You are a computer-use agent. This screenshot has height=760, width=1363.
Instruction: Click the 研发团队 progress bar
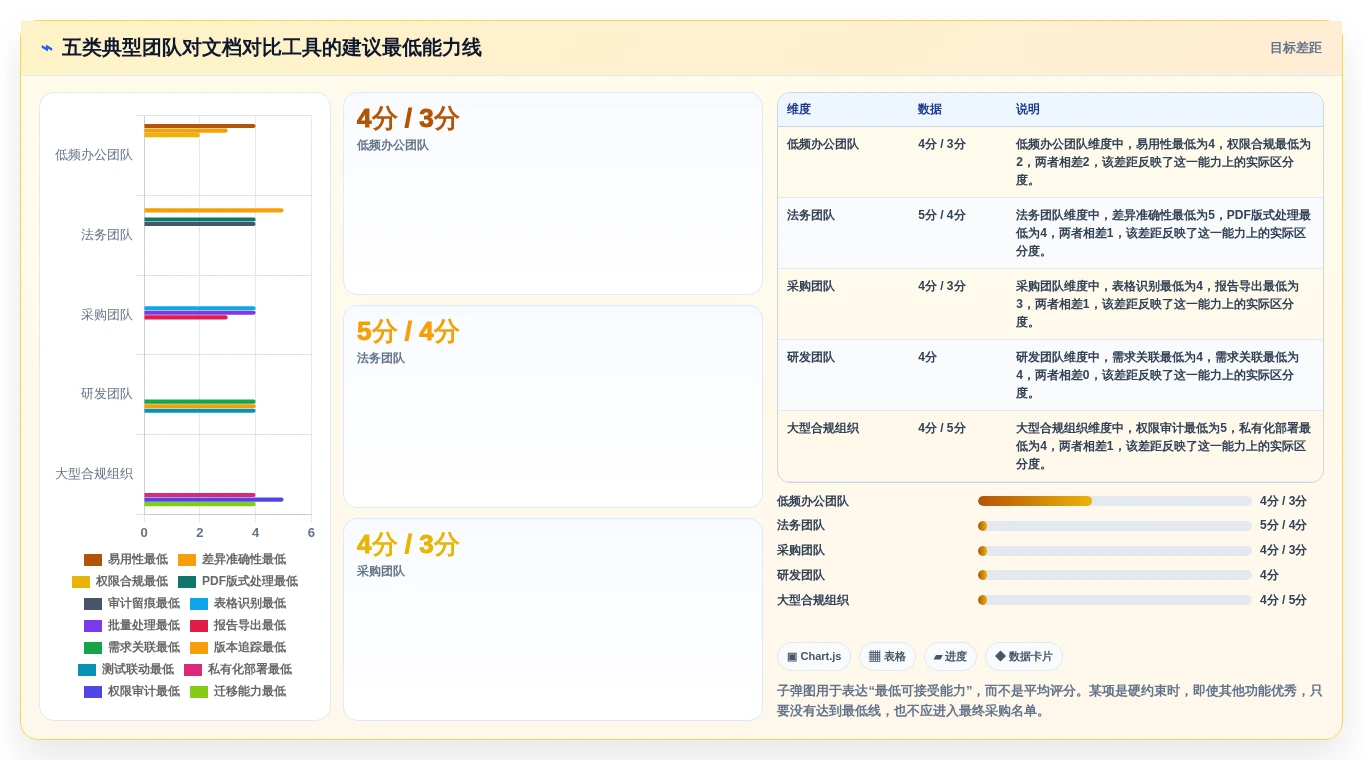coord(1115,575)
